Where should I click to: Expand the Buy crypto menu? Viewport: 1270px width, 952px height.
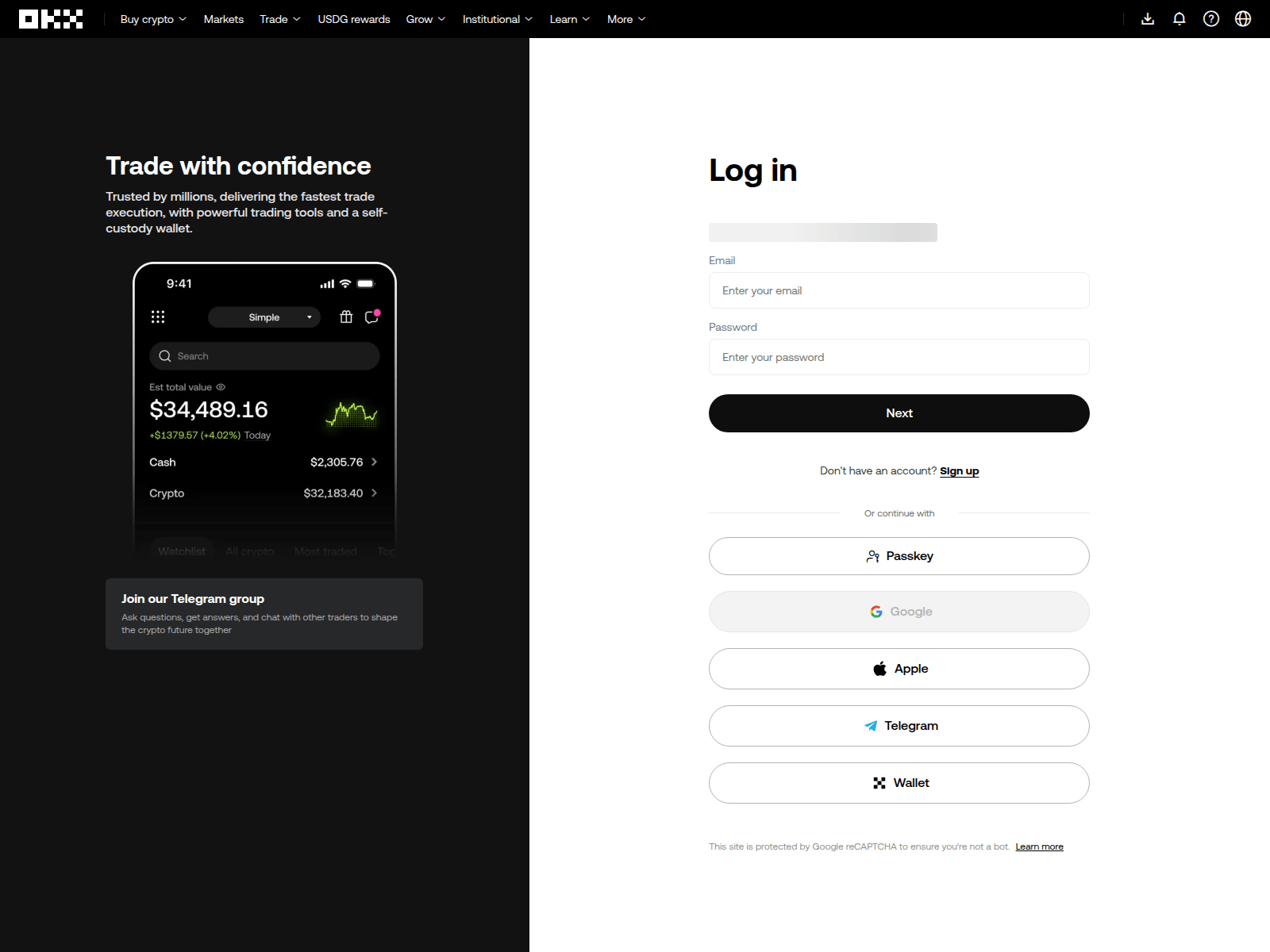[x=153, y=19]
